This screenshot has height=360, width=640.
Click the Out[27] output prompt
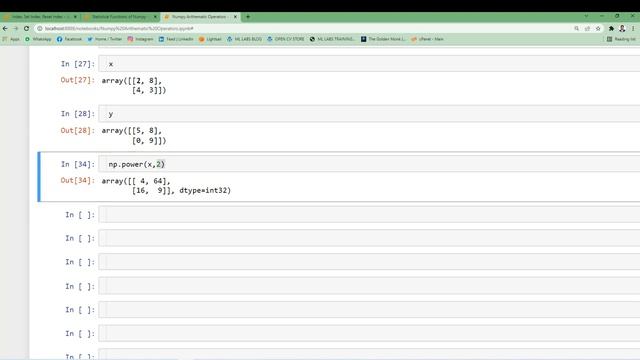78,80
